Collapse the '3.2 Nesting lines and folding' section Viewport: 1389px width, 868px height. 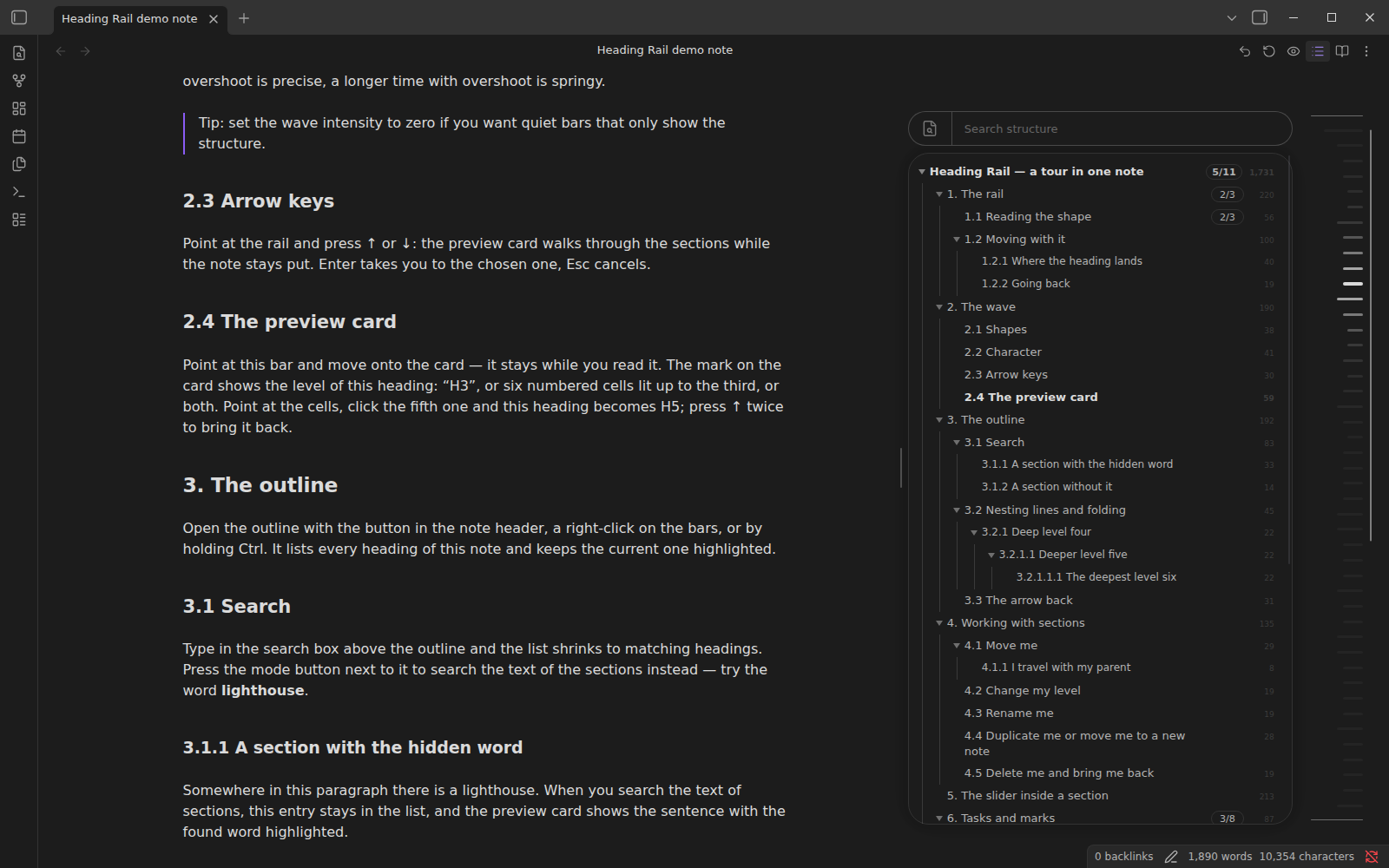pos(957,510)
